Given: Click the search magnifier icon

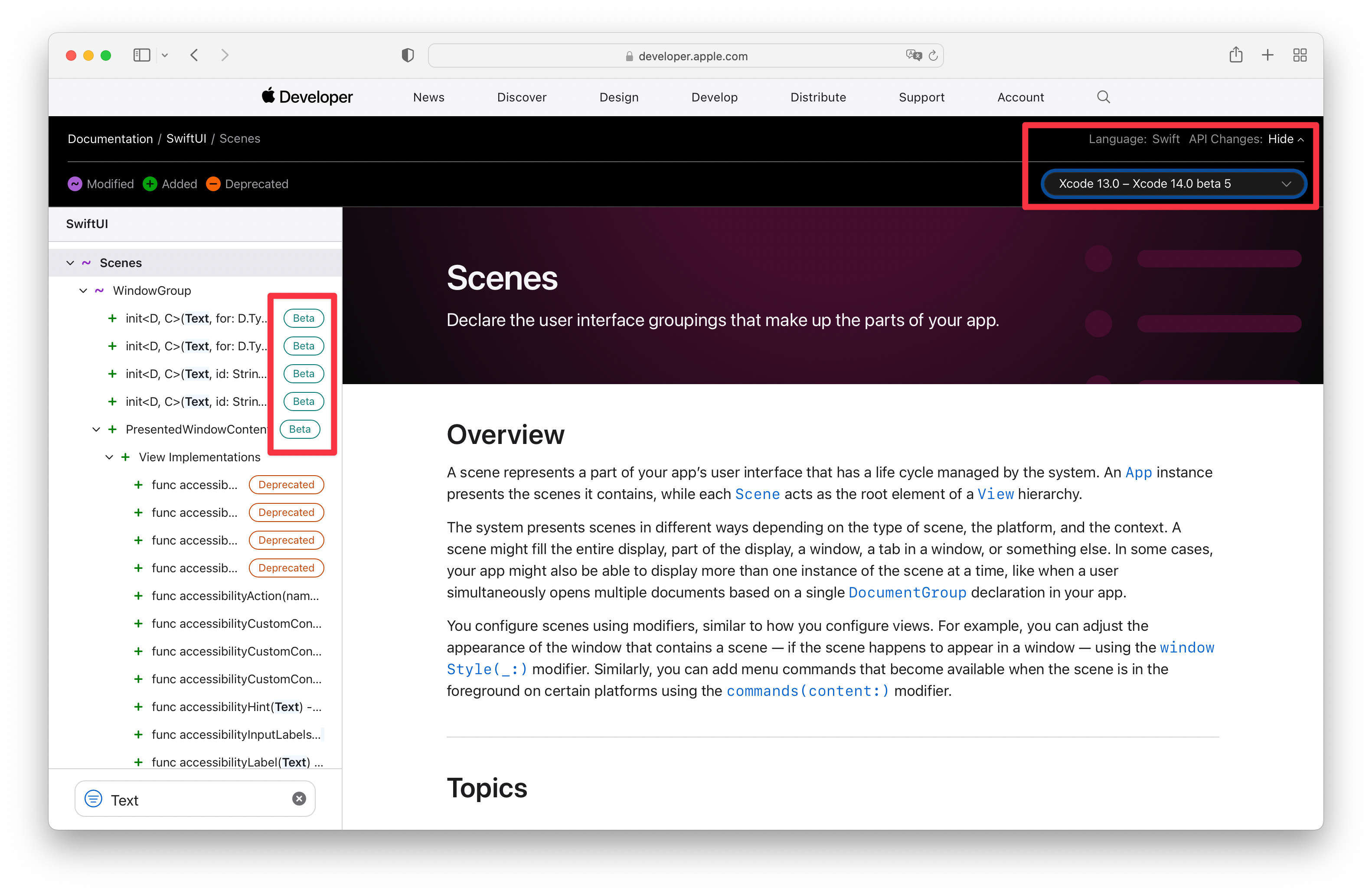Looking at the screenshot, I should pyautogui.click(x=1103, y=97).
